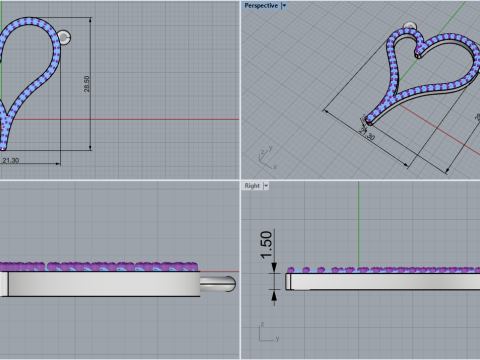Open the Perspective viewport dropdown arrow
Screen dimensions: 480x360
284,6
